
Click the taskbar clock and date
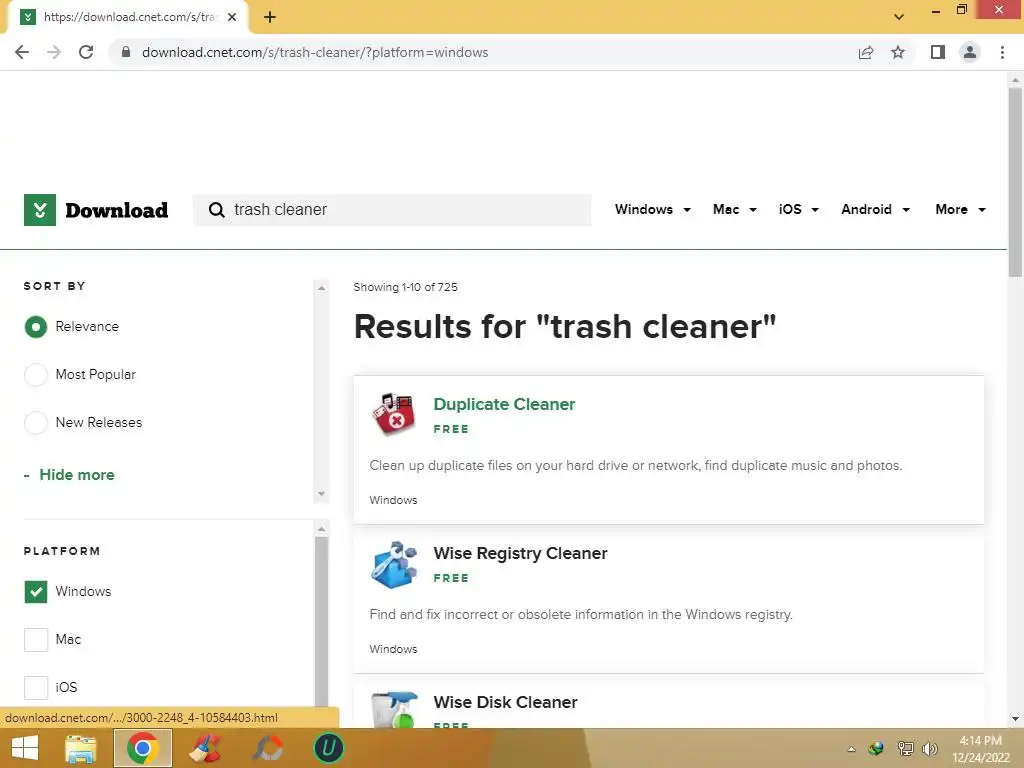click(x=980, y=749)
